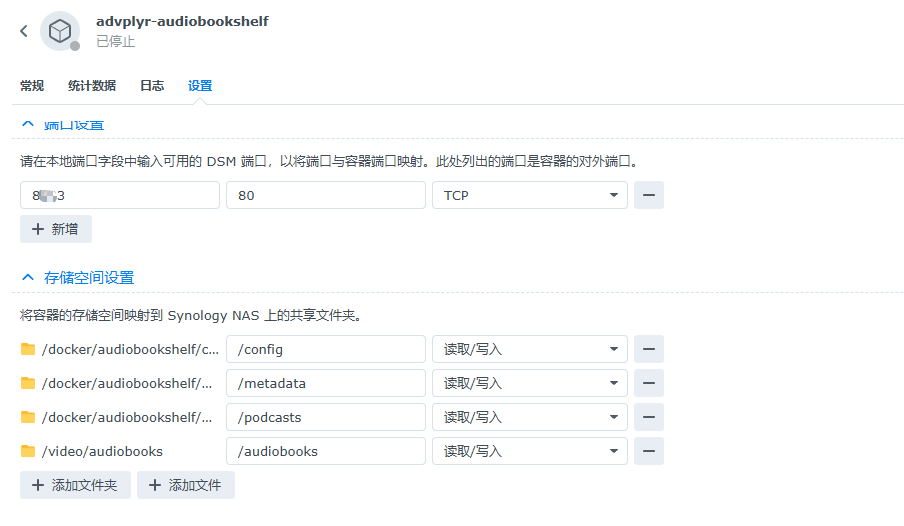Image resolution: width=904 pixels, height=526 pixels.
Task: Click the local port input field
Action: tap(120, 195)
